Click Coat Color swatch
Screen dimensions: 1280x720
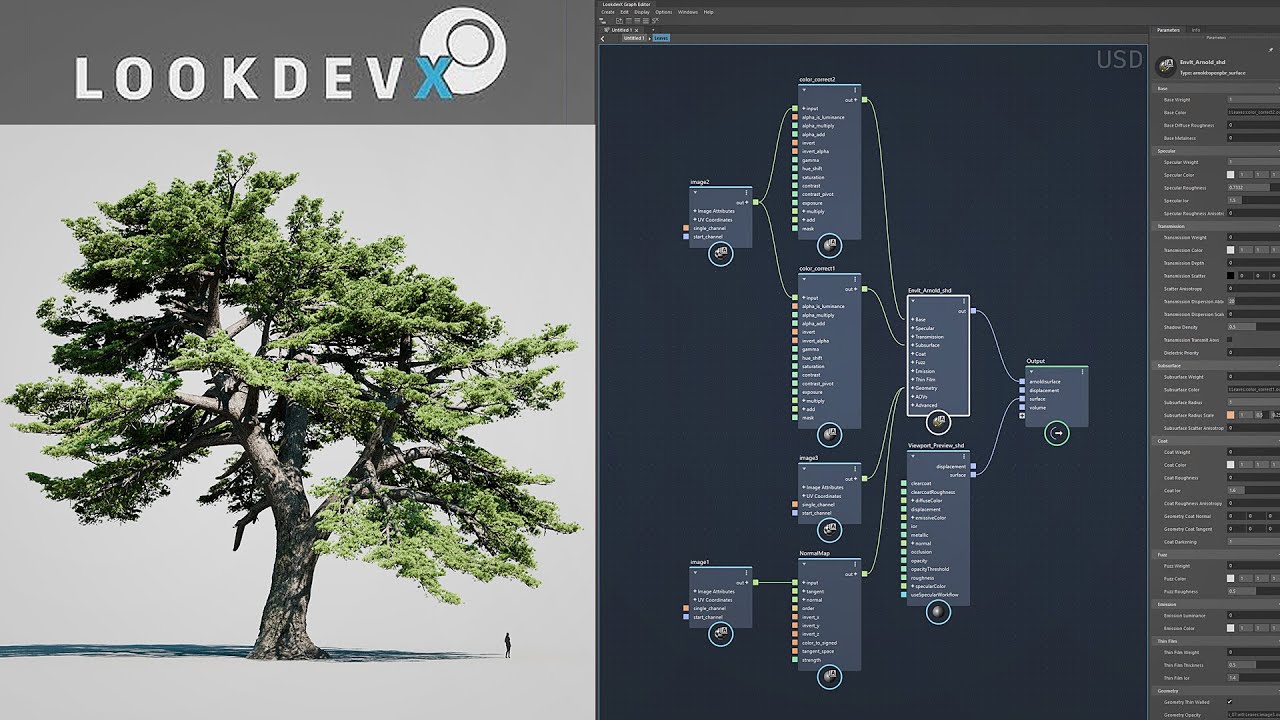pyautogui.click(x=1231, y=465)
